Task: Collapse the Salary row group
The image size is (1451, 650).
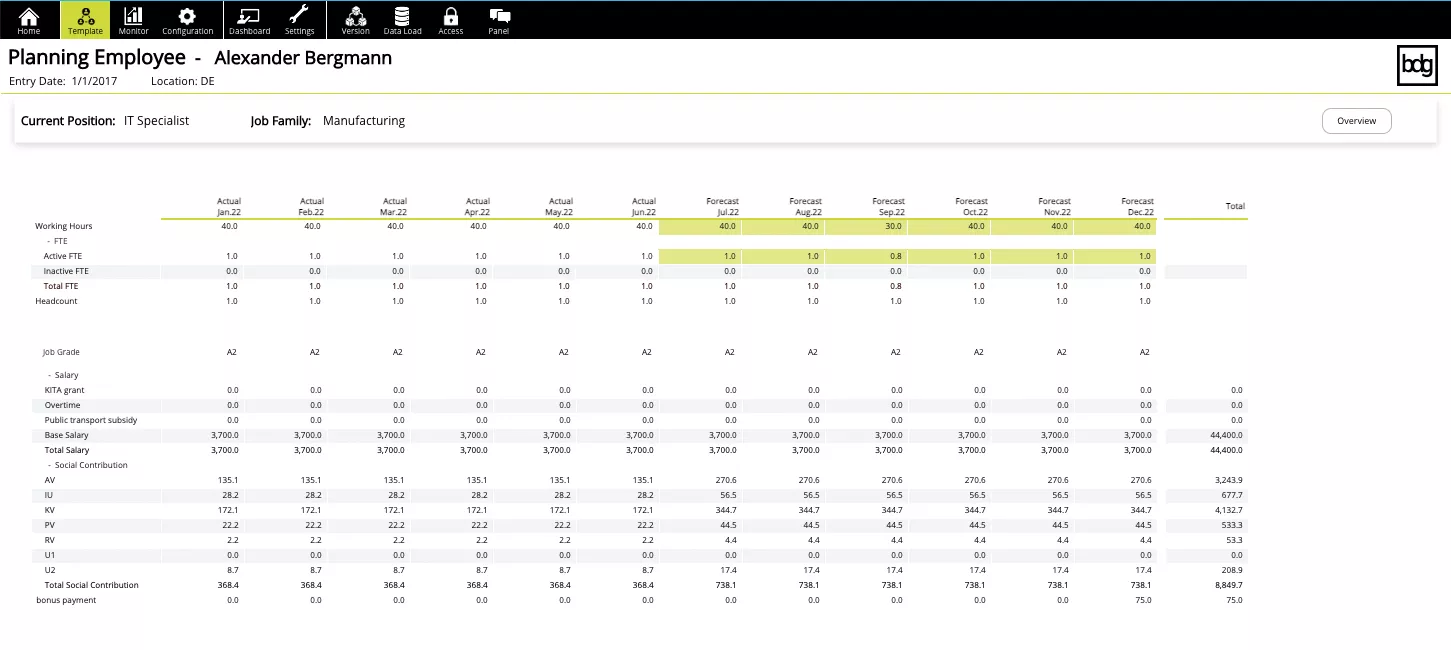Action: coord(50,375)
